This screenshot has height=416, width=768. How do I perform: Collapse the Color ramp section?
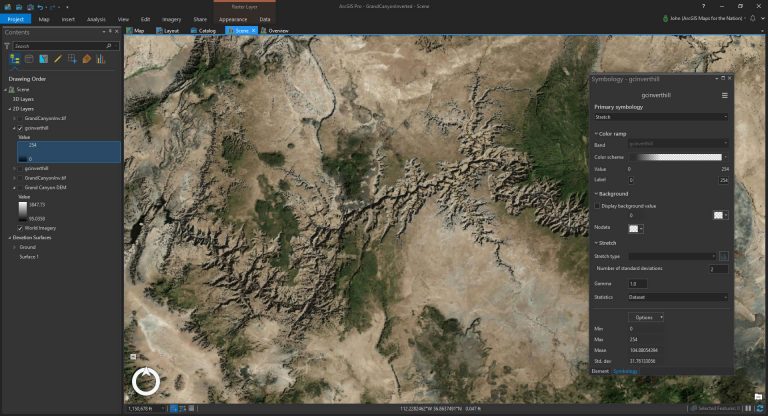click(596, 134)
